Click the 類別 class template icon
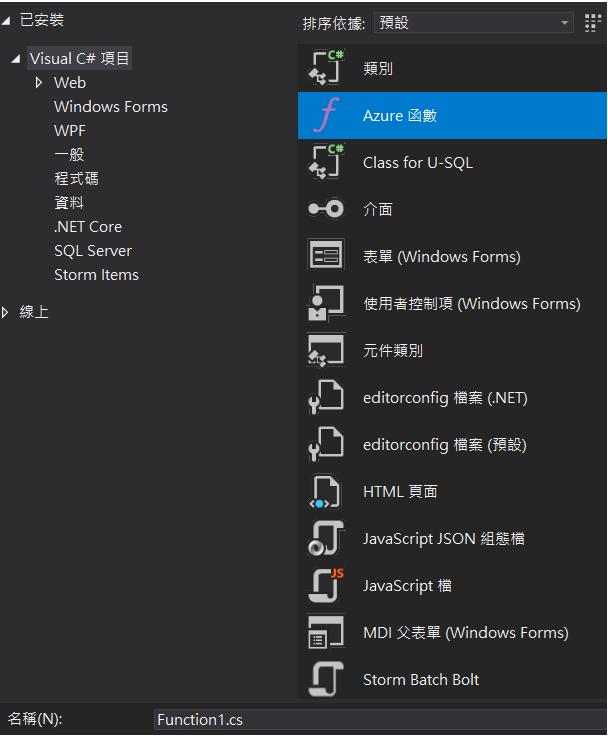608x736 pixels. coord(326,68)
